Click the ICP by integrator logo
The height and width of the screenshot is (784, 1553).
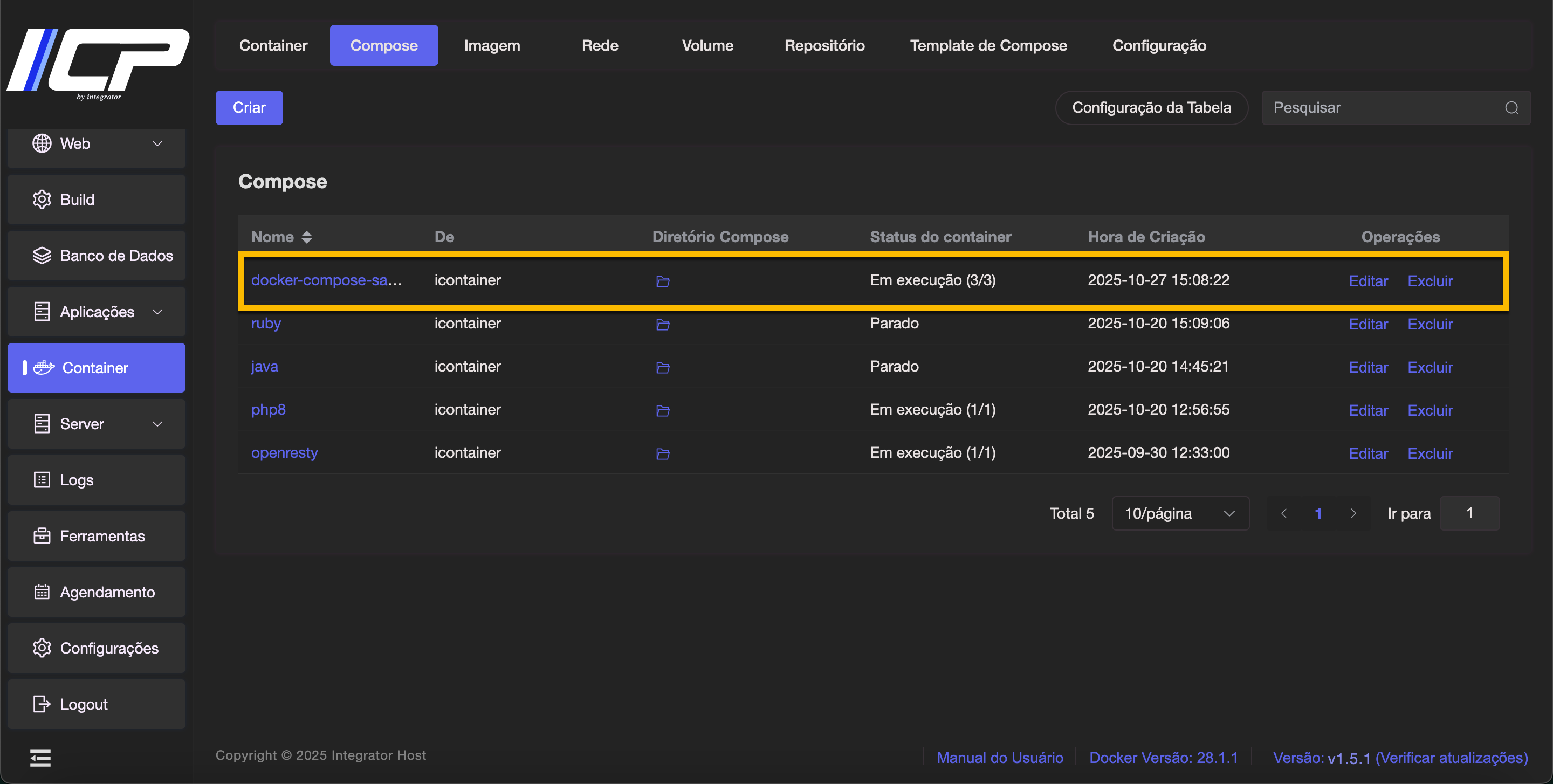(98, 64)
